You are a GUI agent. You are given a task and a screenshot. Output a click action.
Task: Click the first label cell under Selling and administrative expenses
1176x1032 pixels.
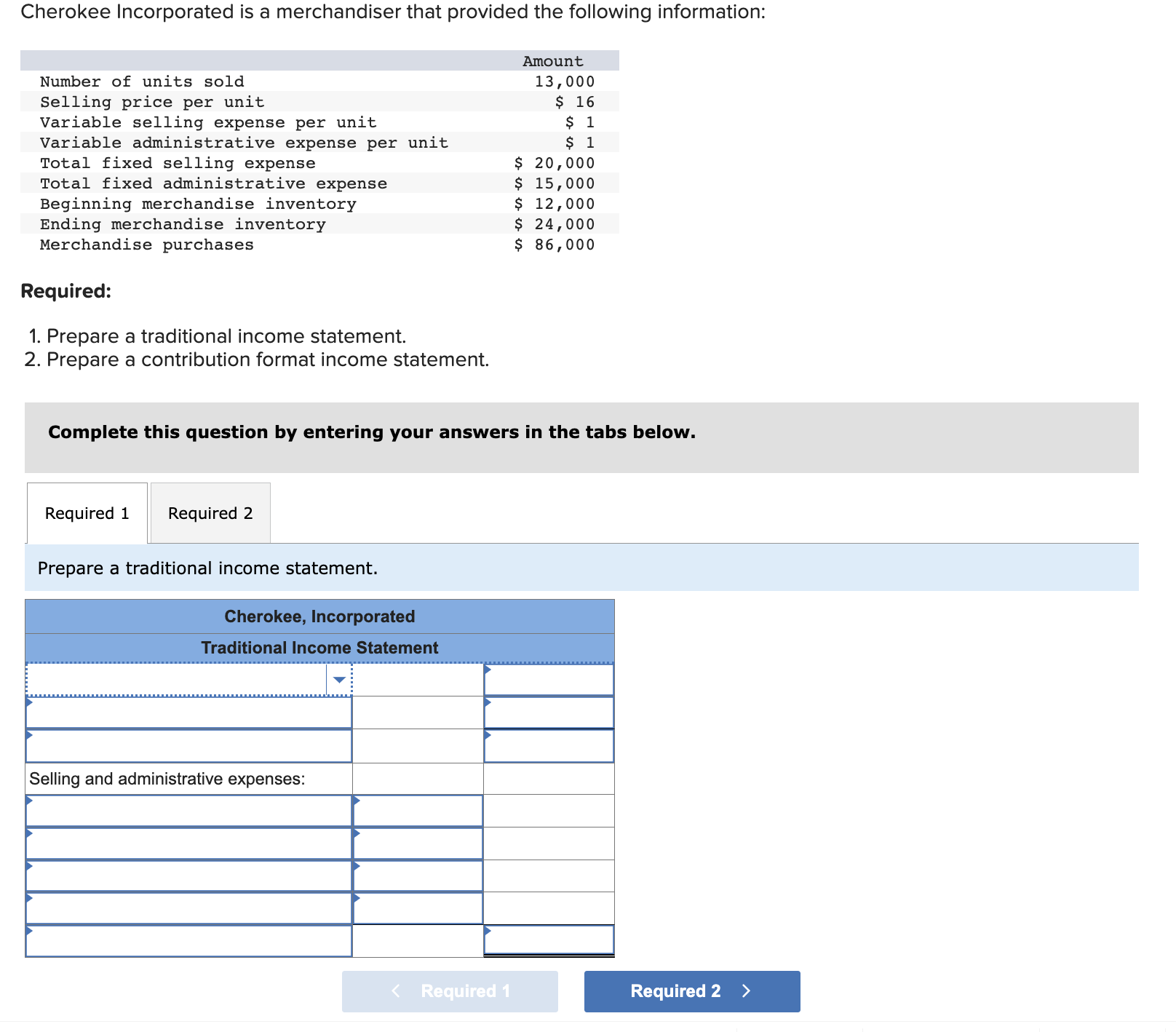(x=189, y=811)
